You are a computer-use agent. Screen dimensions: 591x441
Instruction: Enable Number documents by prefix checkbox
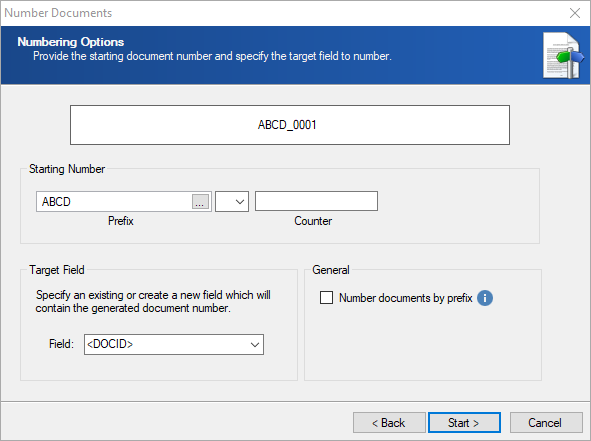tap(326, 297)
